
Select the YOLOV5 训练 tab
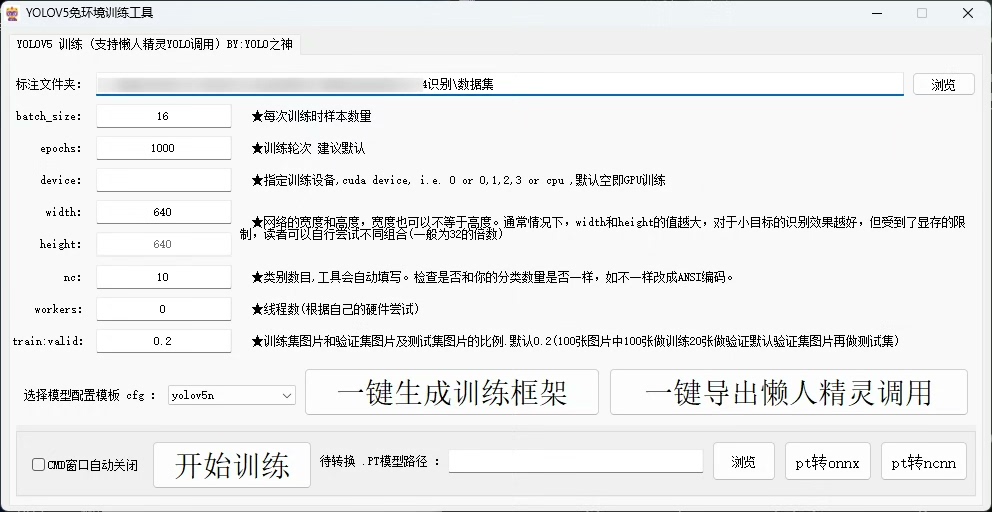pyautogui.click(x=154, y=45)
